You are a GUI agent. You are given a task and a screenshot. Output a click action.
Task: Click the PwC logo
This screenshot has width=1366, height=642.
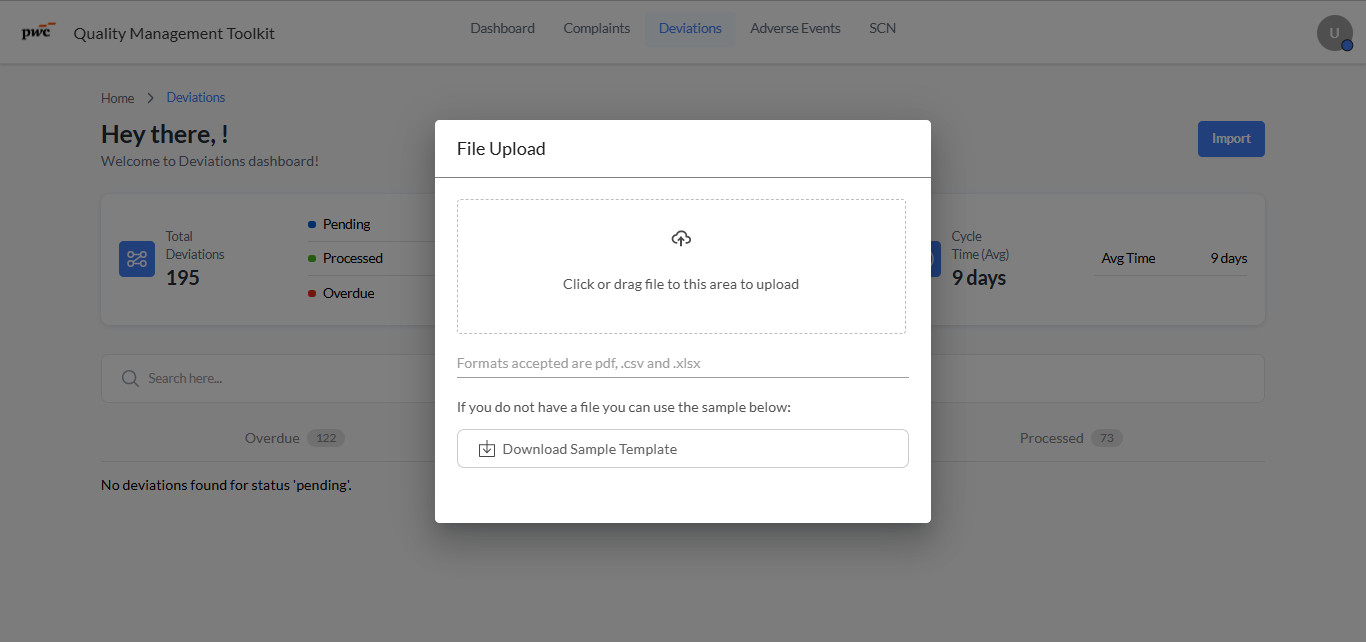click(x=38, y=31)
